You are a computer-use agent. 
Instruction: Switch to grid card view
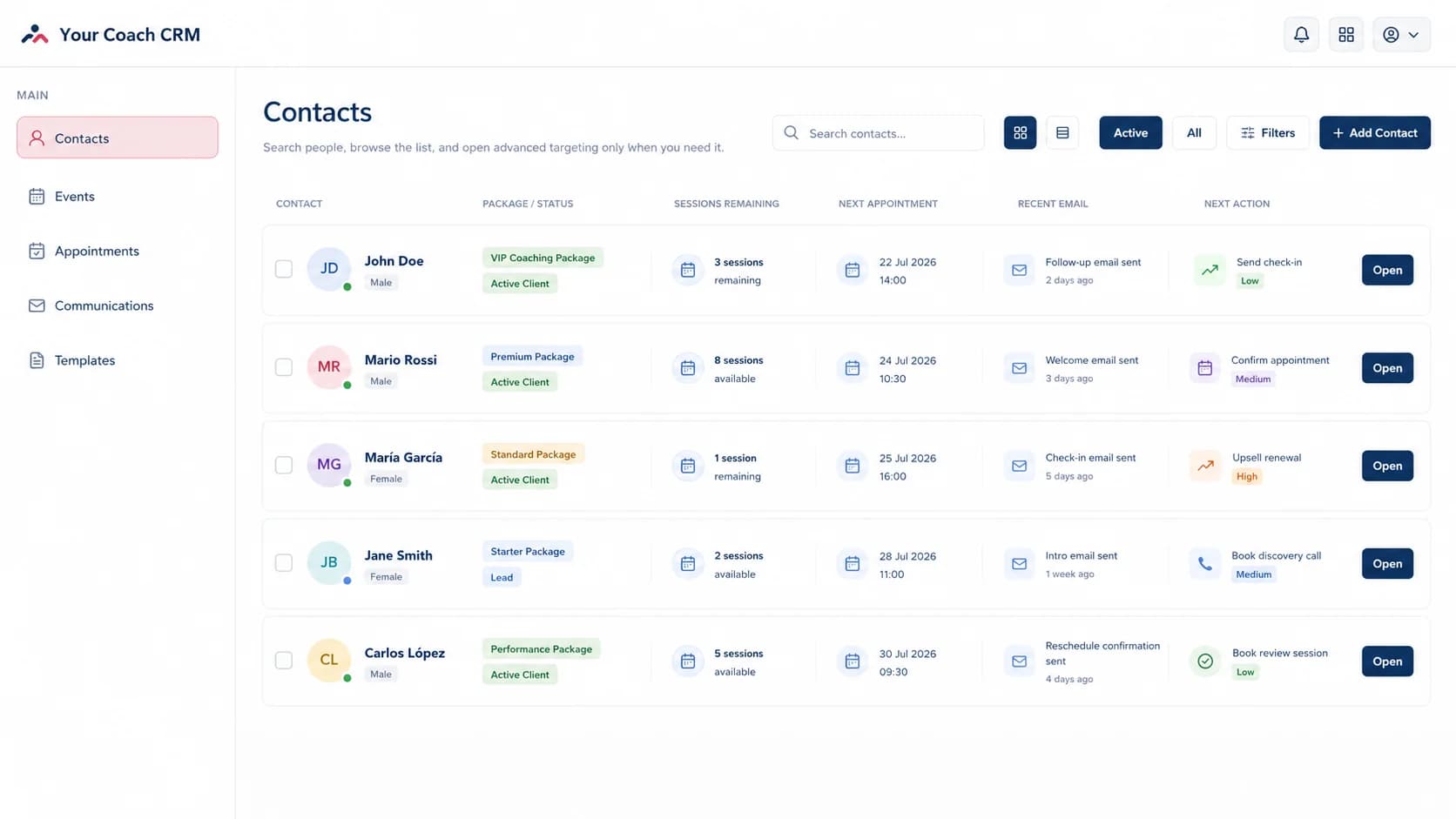[x=1020, y=133]
